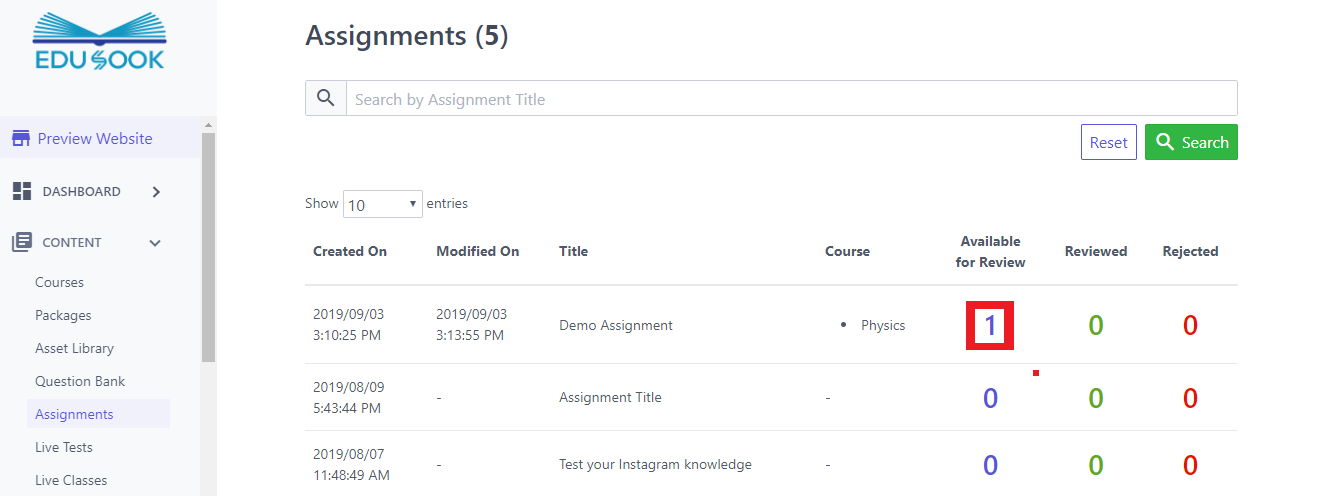Open Demo Assignment available-for-review count
This screenshot has width=1324, height=496.
click(x=990, y=325)
